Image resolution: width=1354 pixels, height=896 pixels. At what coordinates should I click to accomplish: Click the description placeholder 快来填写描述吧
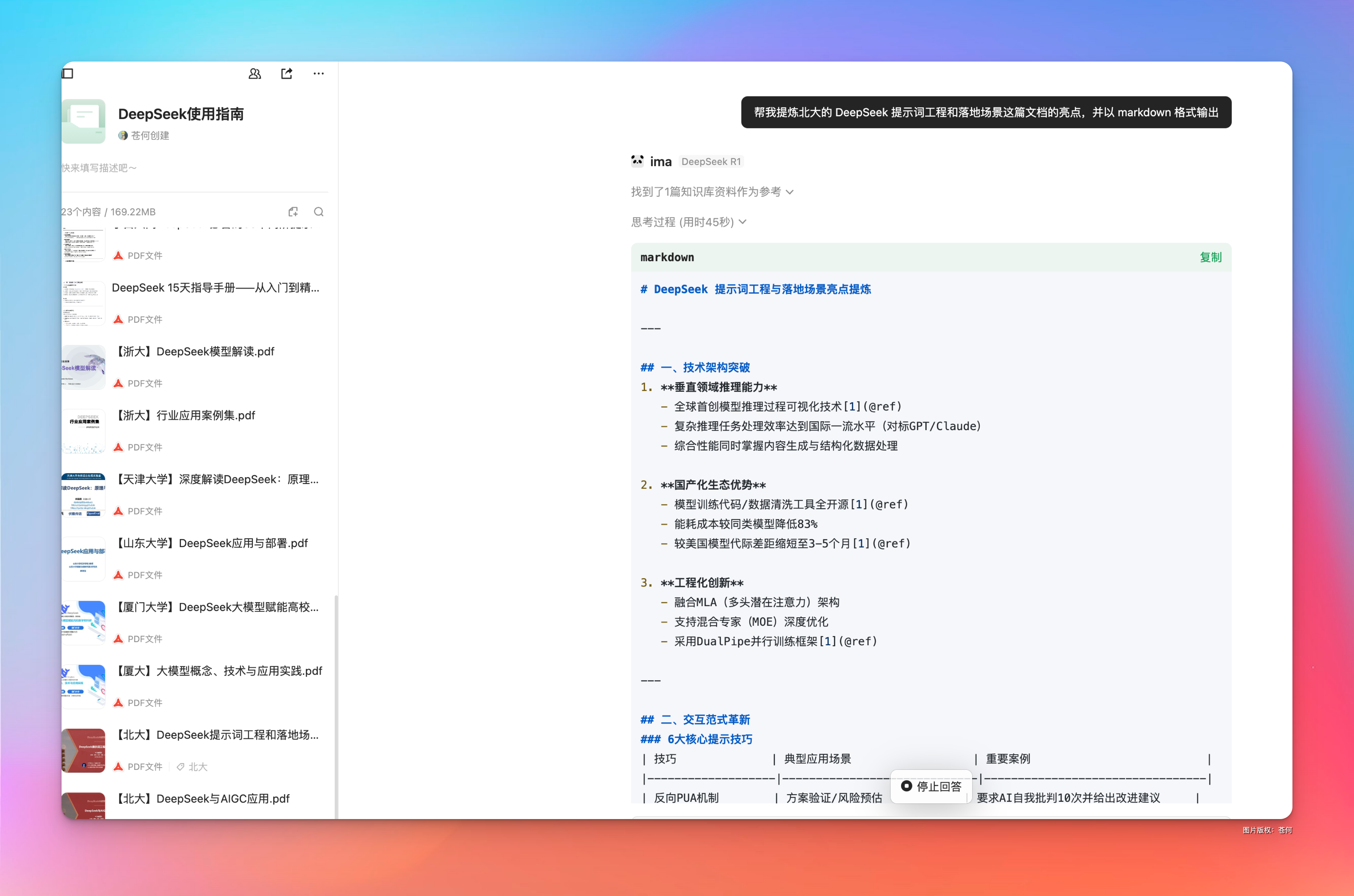pyautogui.click(x=99, y=168)
